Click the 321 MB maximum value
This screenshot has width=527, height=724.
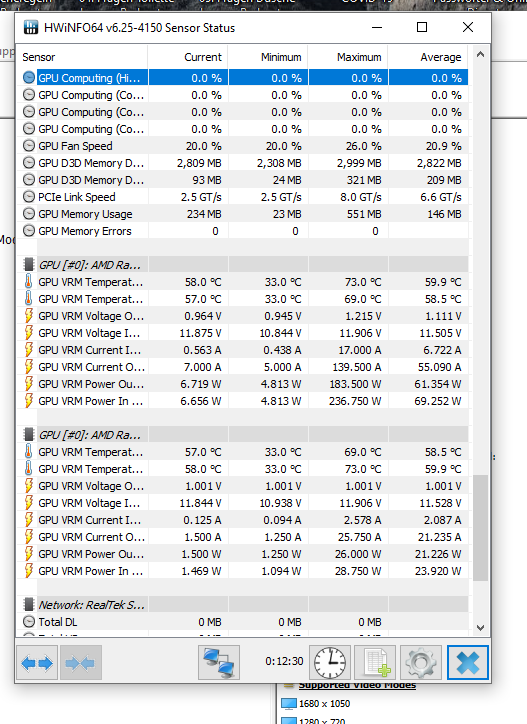364,180
